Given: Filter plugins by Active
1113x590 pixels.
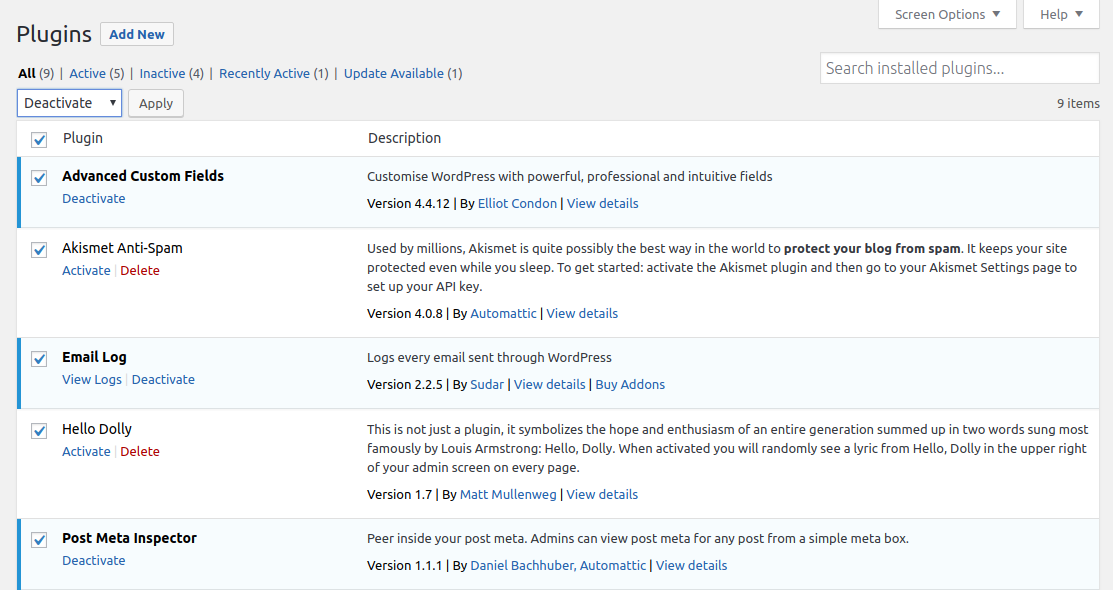Looking at the screenshot, I should (x=87, y=73).
